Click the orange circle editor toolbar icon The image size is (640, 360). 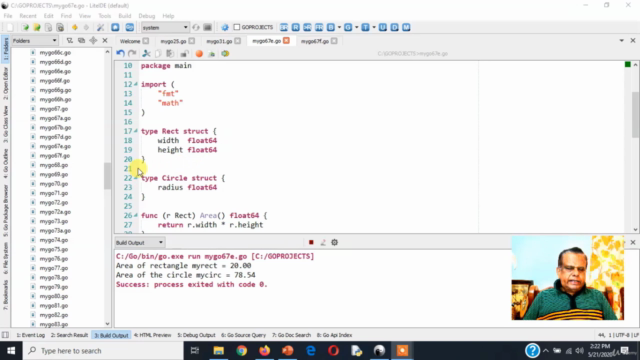pyautogui.click(x=199, y=53)
